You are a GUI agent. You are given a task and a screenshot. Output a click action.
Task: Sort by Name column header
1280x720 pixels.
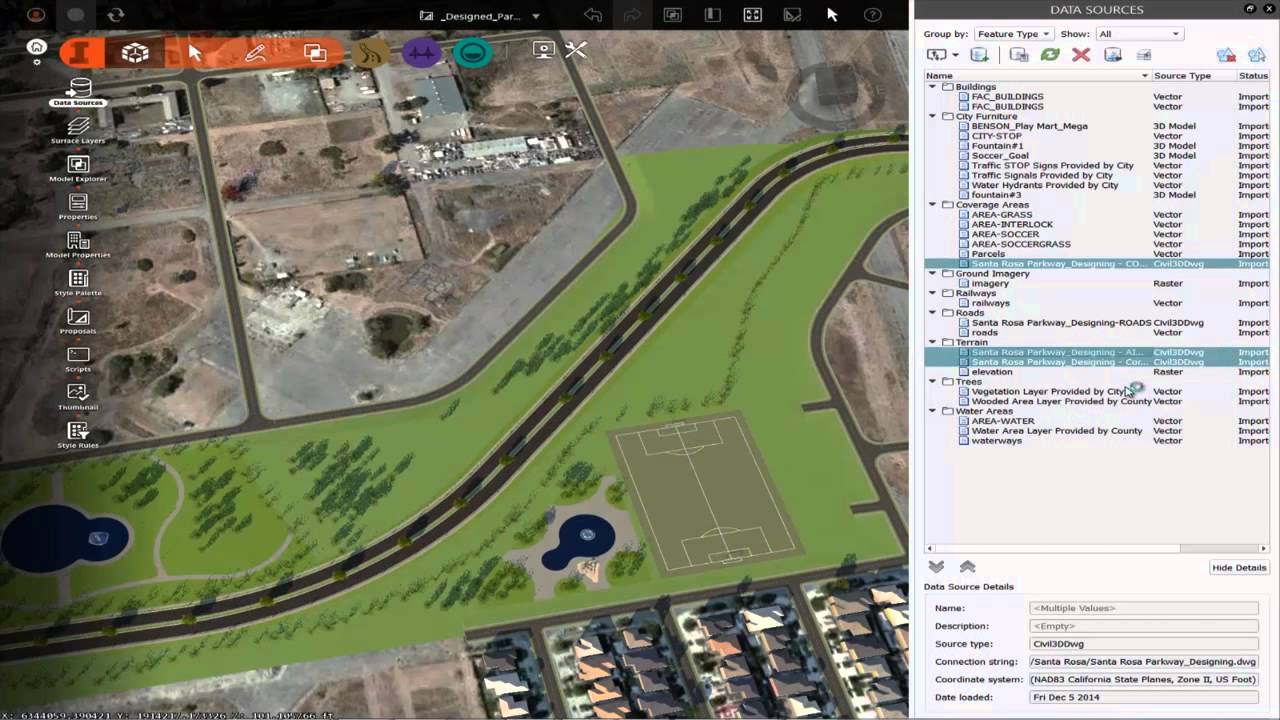tap(1037, 76)
